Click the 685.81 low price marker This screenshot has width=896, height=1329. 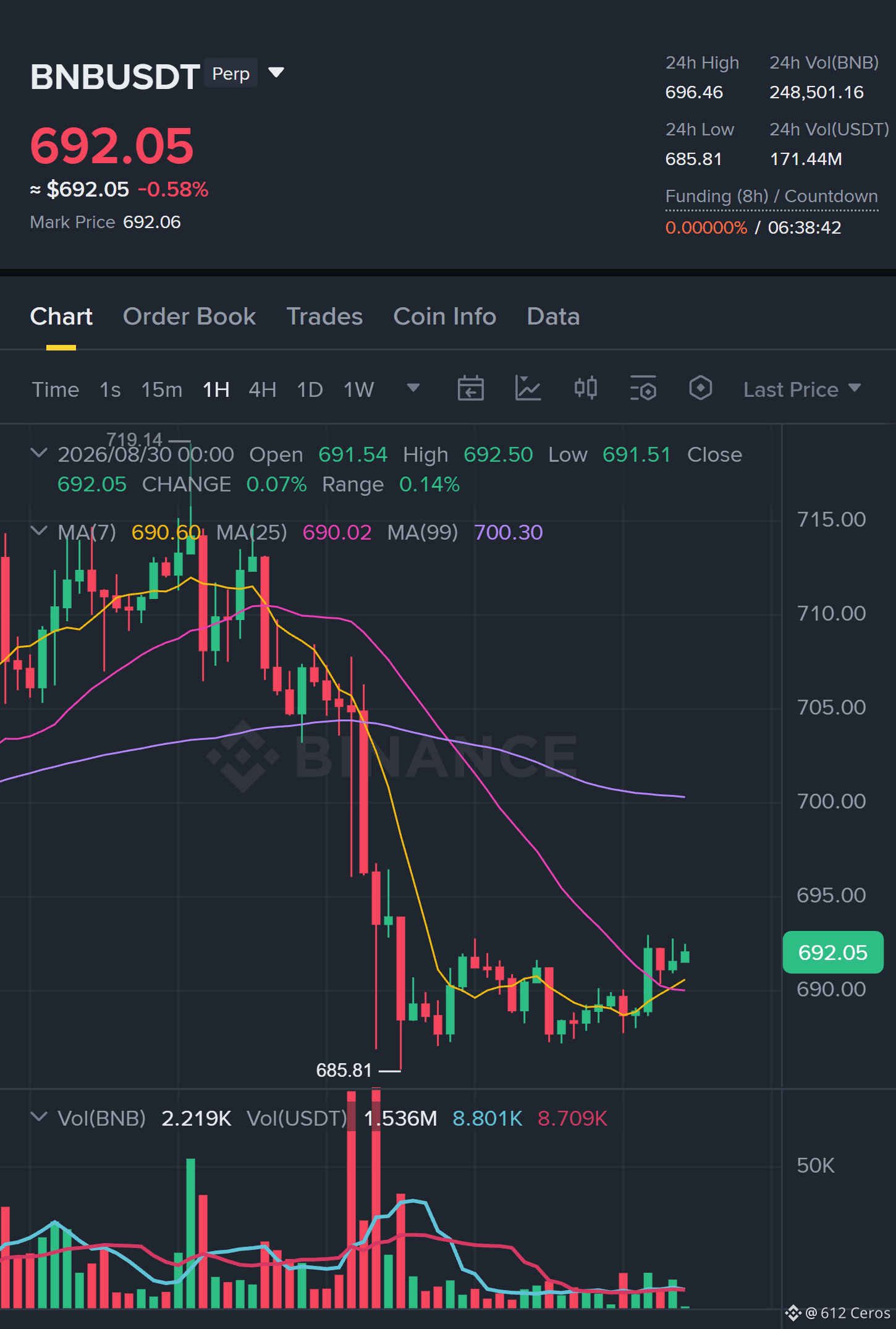[344, 1070]
